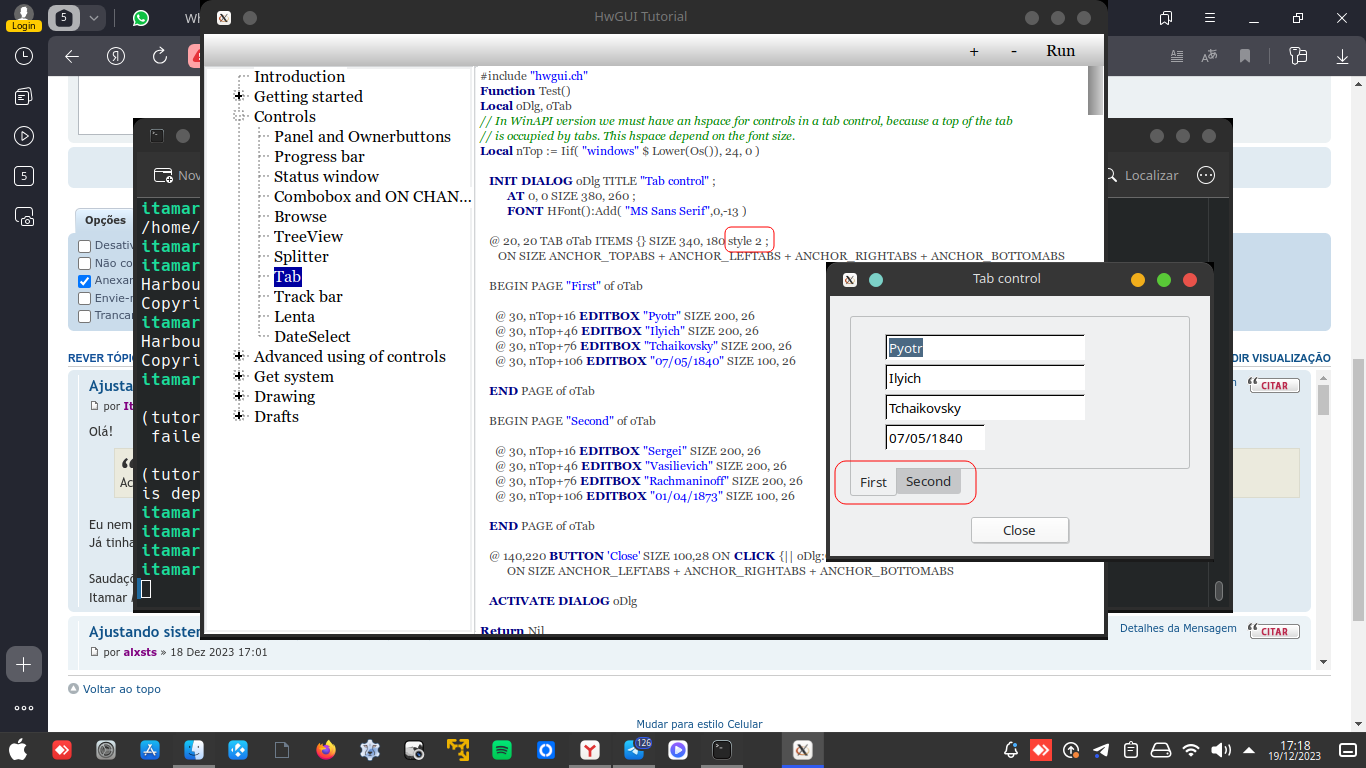Select the 'First' tab in dialog
1366x768 pixels.
click(x=873, y=482)
